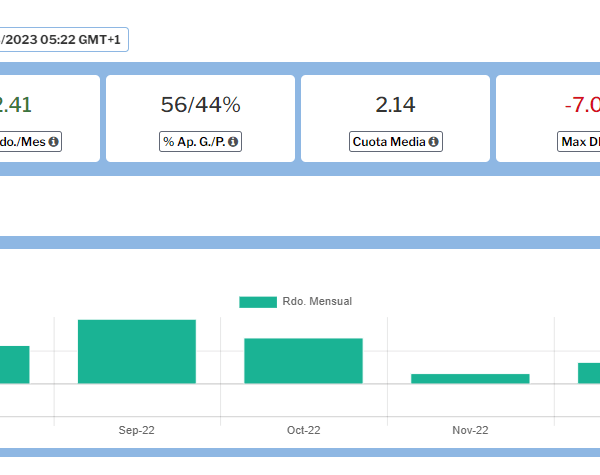Click the Max DD label button
This screenshot has width=600, height=475.
pos(579,142)
